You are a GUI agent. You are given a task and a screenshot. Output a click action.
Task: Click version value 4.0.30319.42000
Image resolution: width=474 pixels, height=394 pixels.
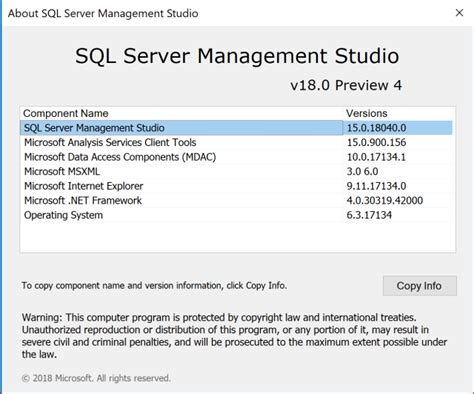pos(385,200)
